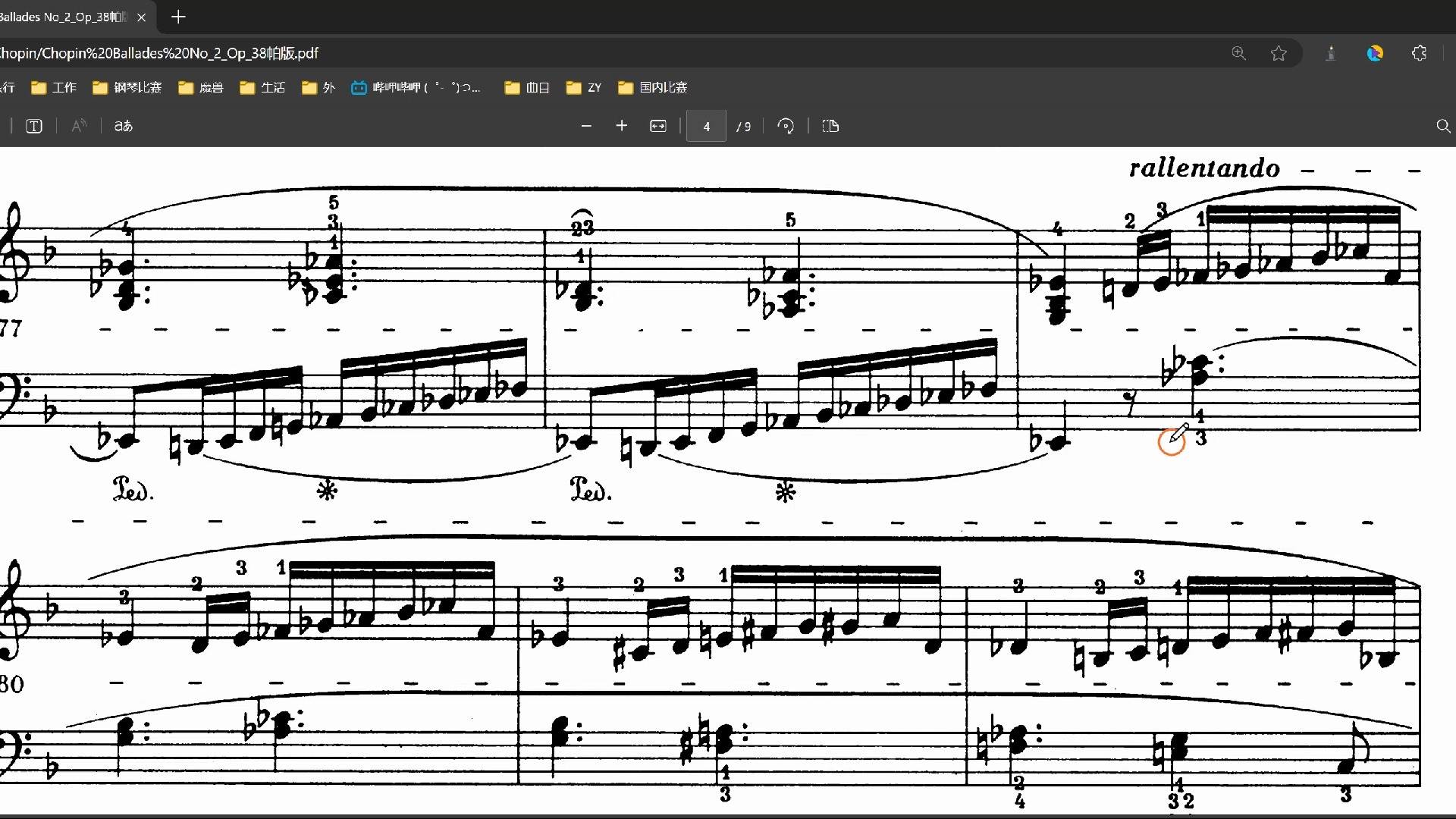
Task: Click the page number field showing 4
Action: tap(706, 126)
